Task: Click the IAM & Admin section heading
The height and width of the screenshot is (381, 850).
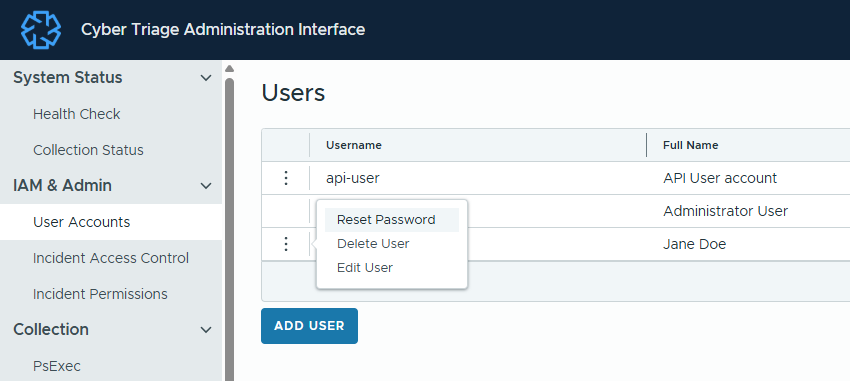Action: point(62,185)
